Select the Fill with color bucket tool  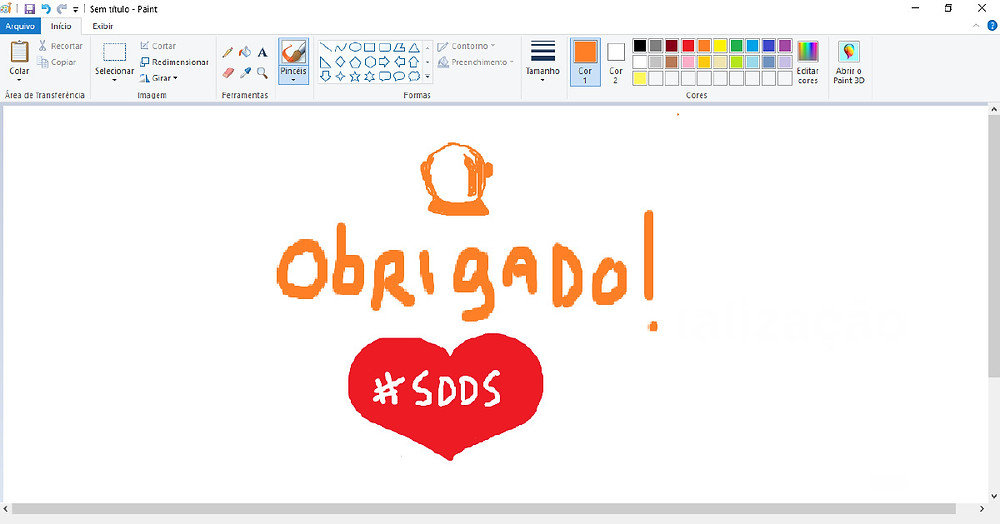pyautogui.click(x=245, y=52)
